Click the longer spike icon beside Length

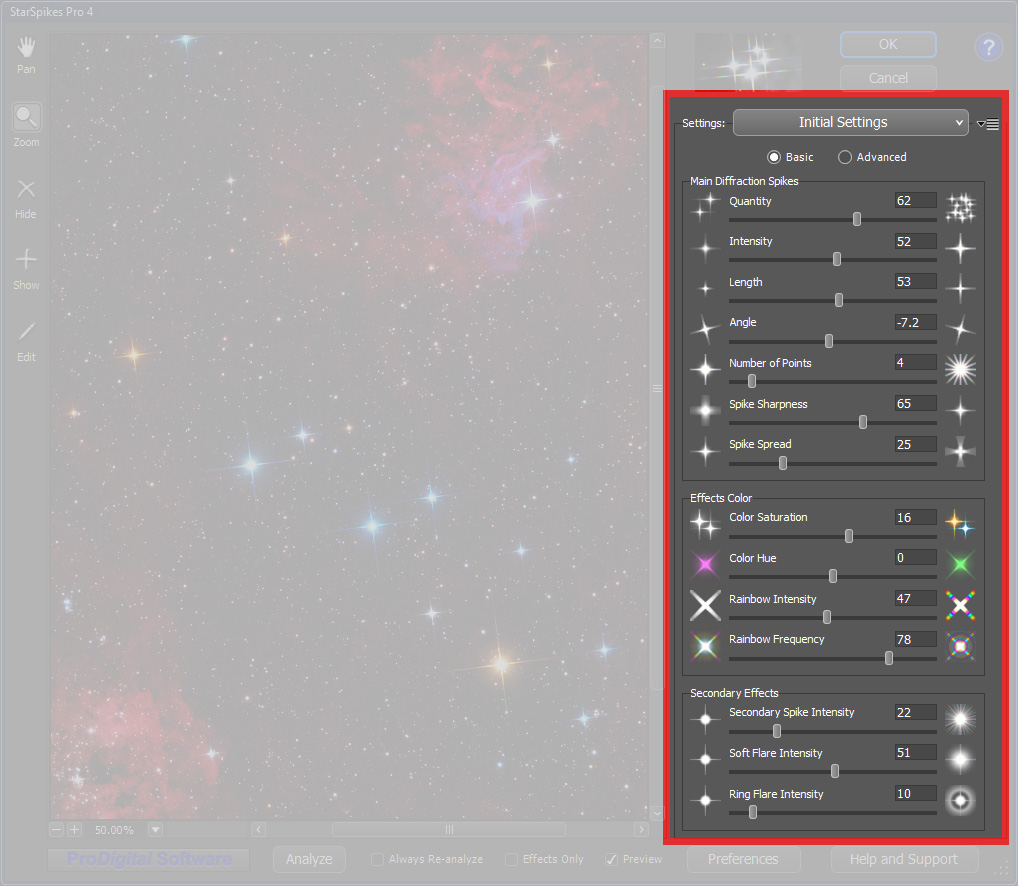point(960,289)
